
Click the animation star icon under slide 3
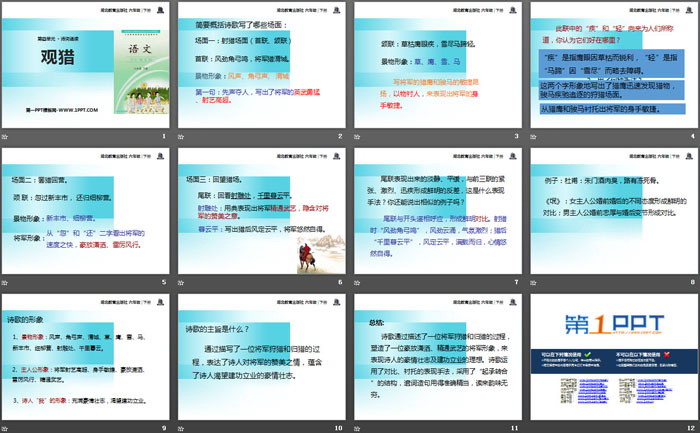(x=357, y=137)
